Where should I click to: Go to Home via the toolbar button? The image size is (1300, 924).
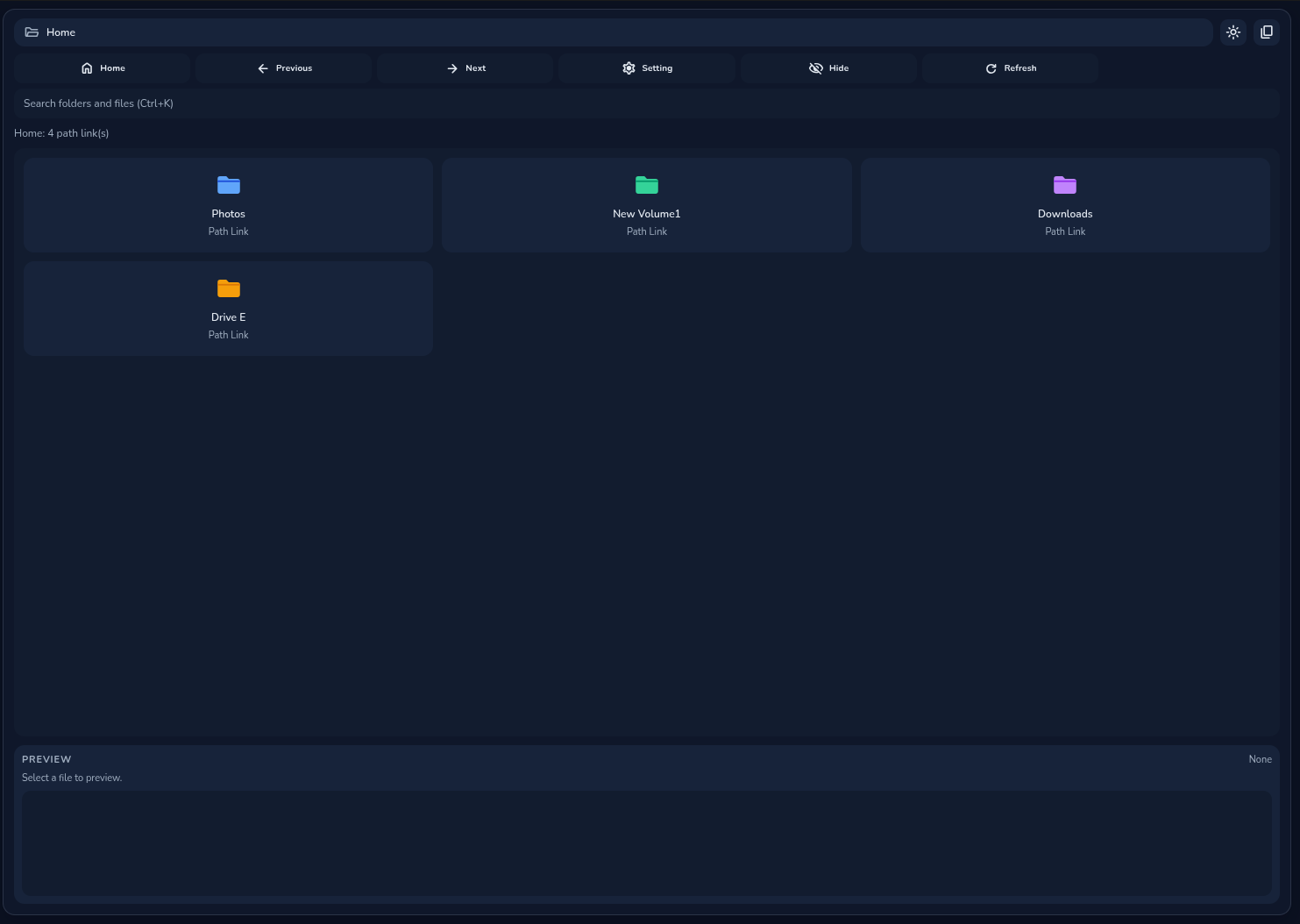tap(103, 68)
